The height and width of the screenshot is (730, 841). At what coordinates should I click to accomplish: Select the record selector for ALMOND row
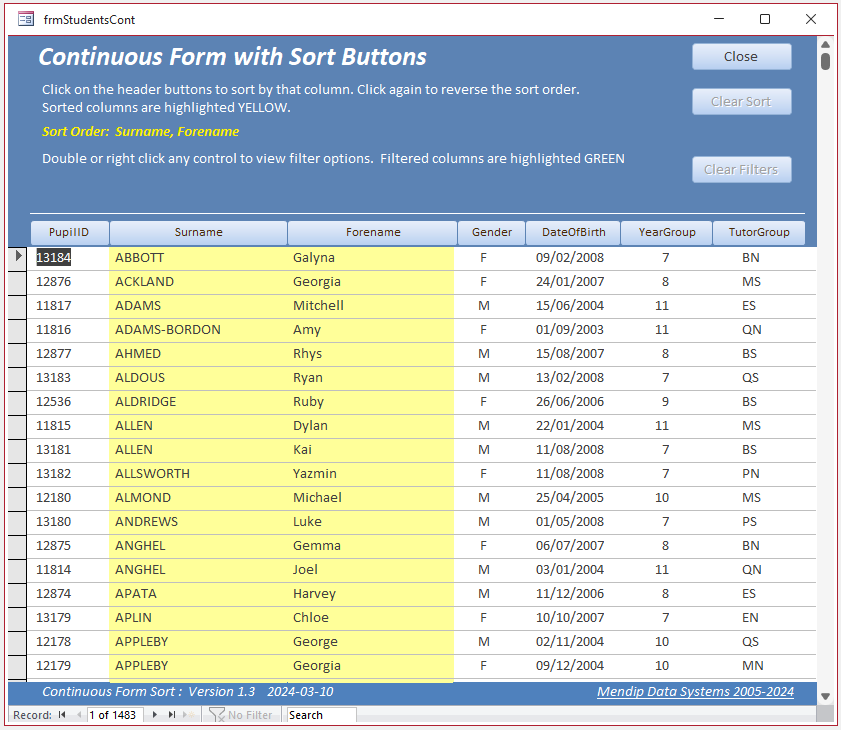tap(18, 497)
